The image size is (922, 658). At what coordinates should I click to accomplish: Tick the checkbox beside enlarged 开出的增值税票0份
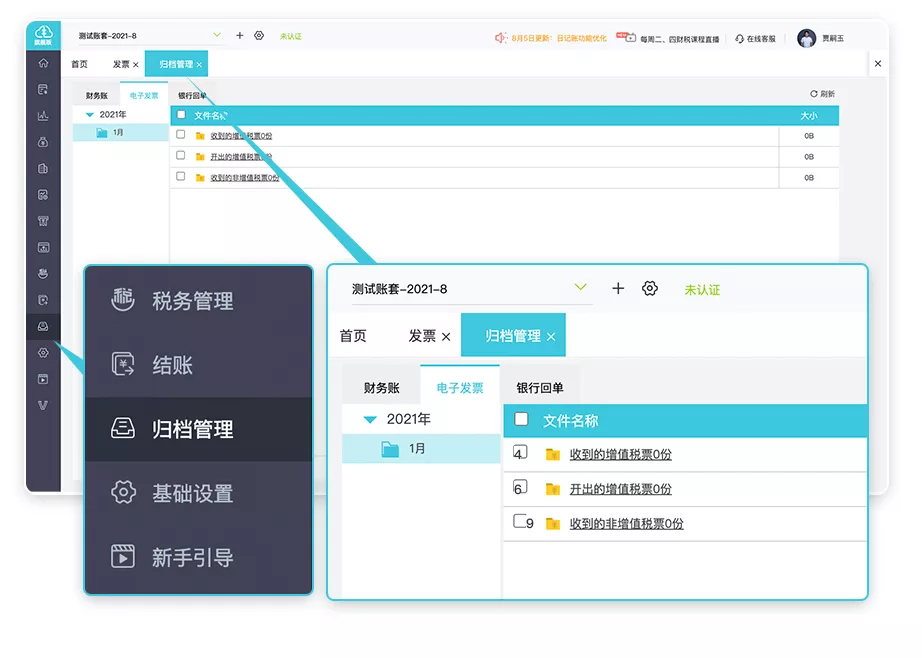519,488
